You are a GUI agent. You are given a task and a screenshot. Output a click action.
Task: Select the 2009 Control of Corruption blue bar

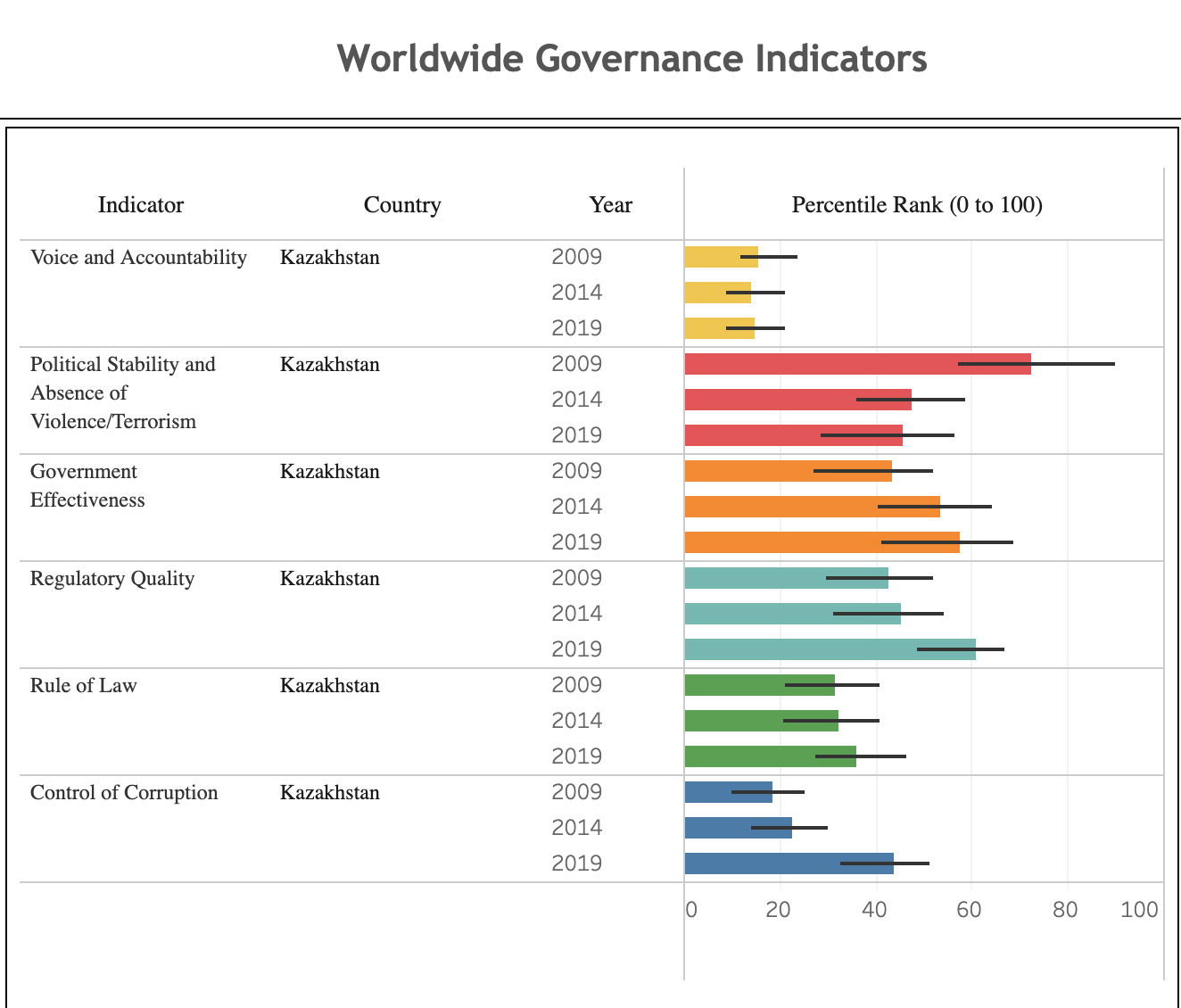point(728,792)
